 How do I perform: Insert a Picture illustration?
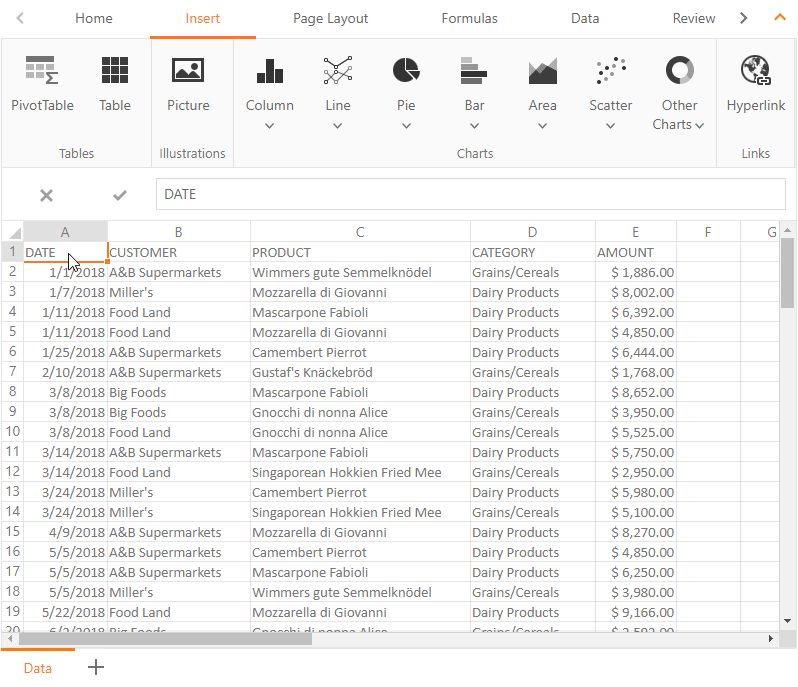pos(188,84)
